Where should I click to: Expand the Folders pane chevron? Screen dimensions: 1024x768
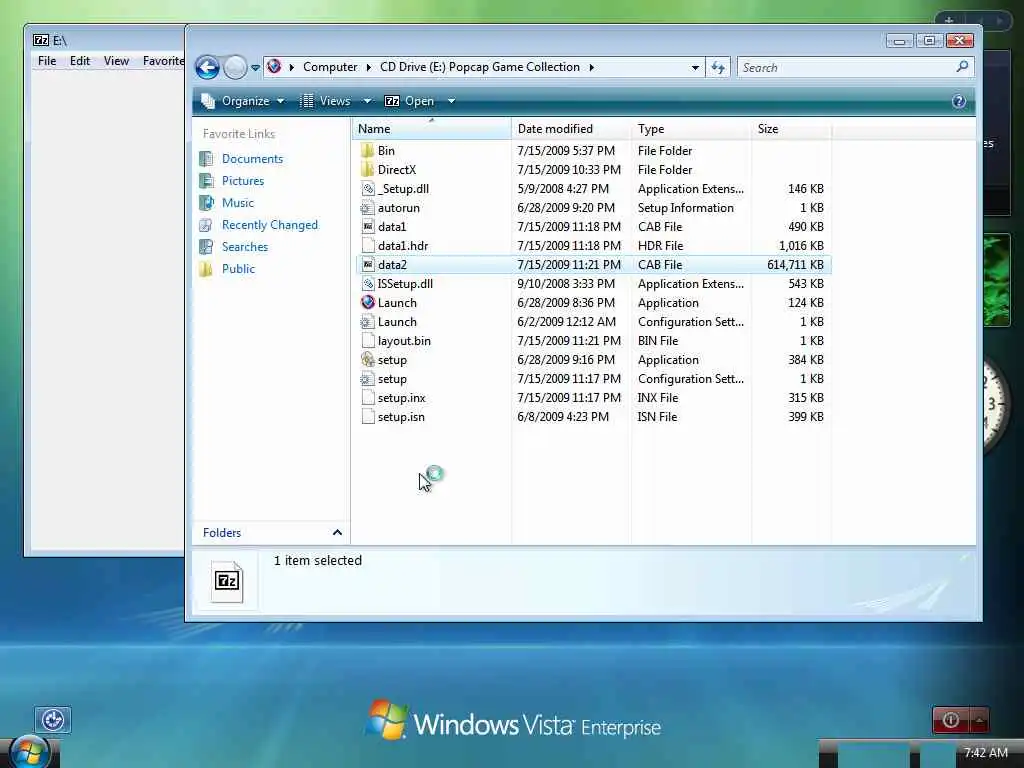click(x=337, y=532)
